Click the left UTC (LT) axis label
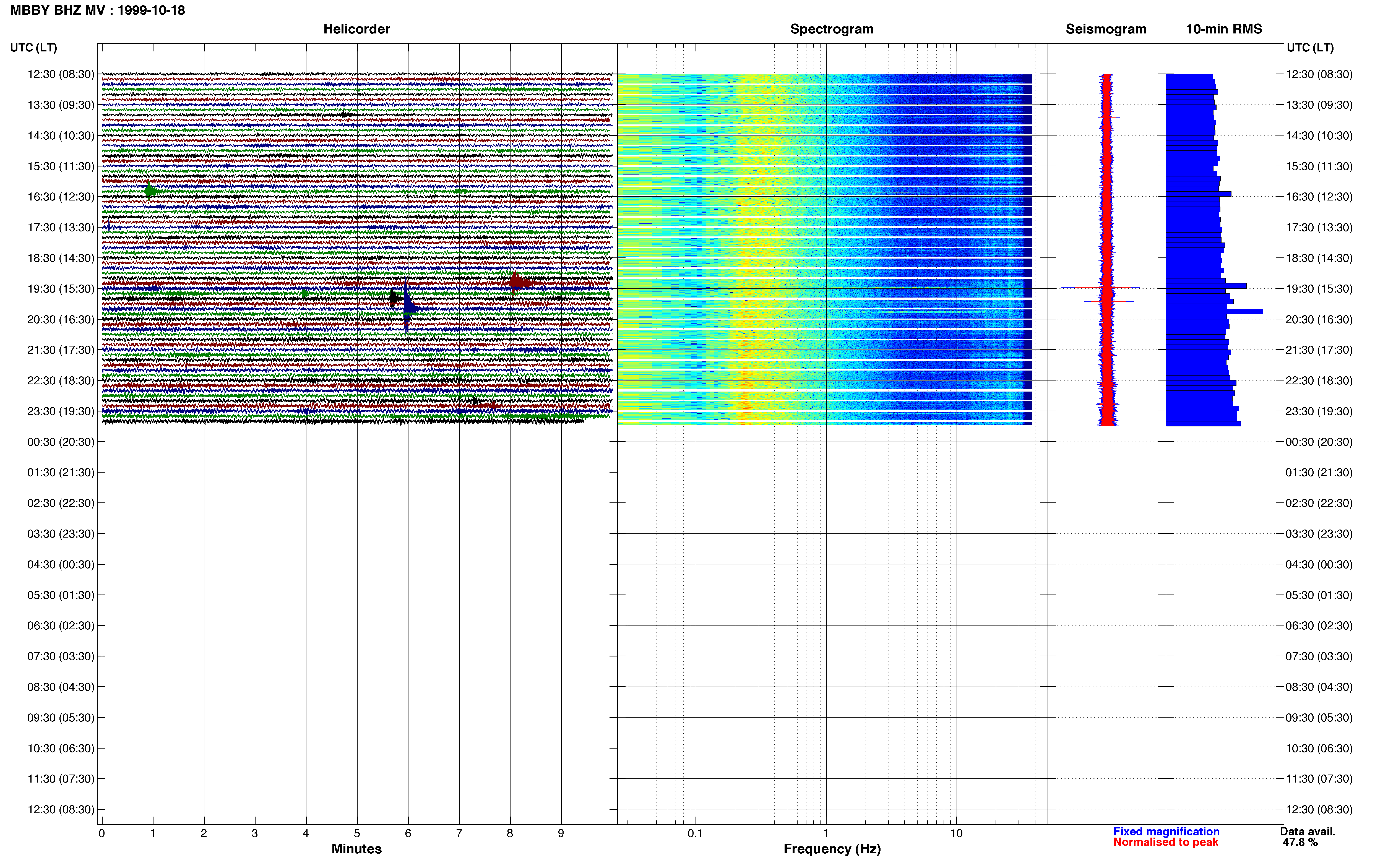 tap(34, 48)
